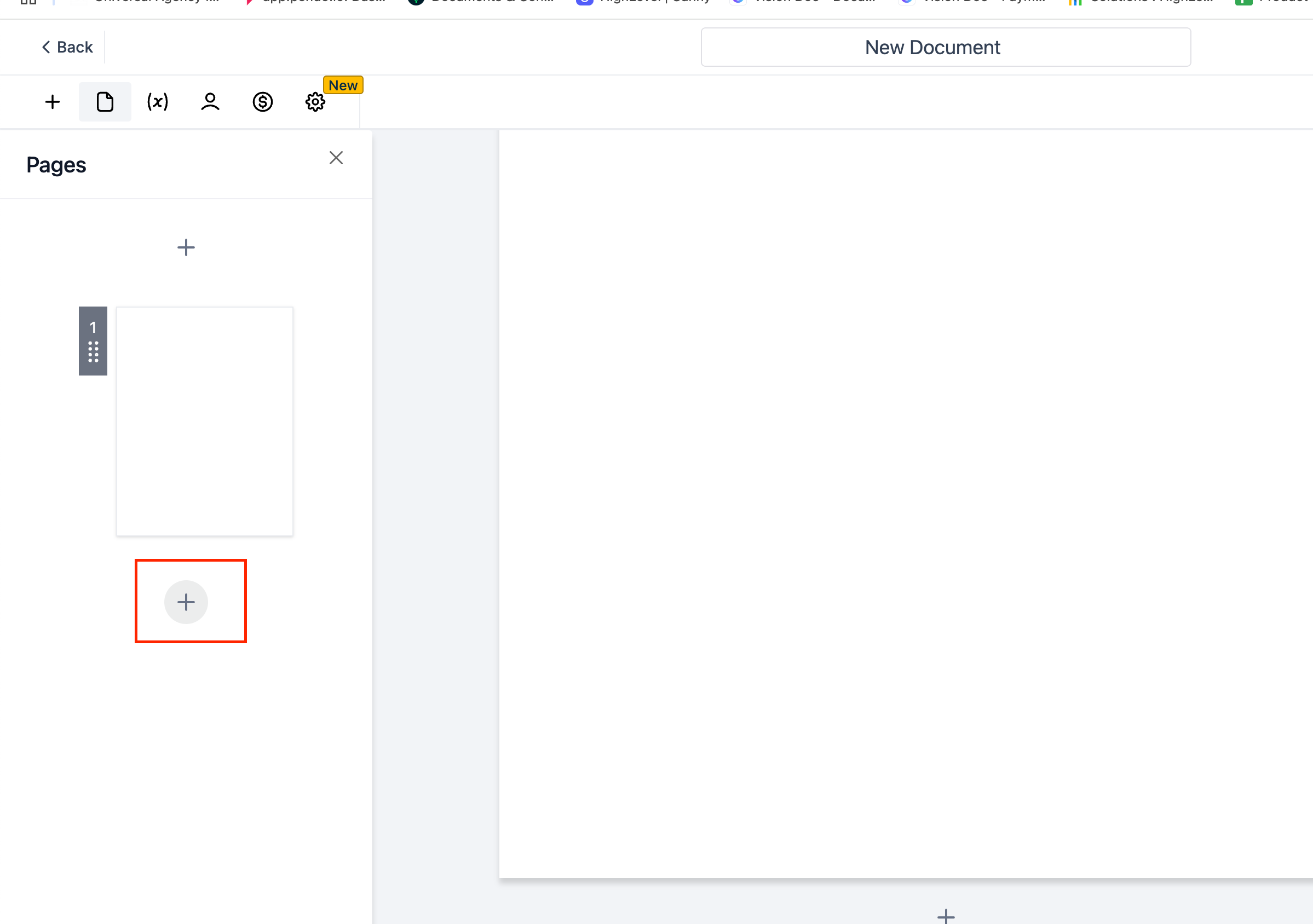This screenshot has height=924, width=1313.
Task: Close the Pages panel
Action: tap(336, 158)
